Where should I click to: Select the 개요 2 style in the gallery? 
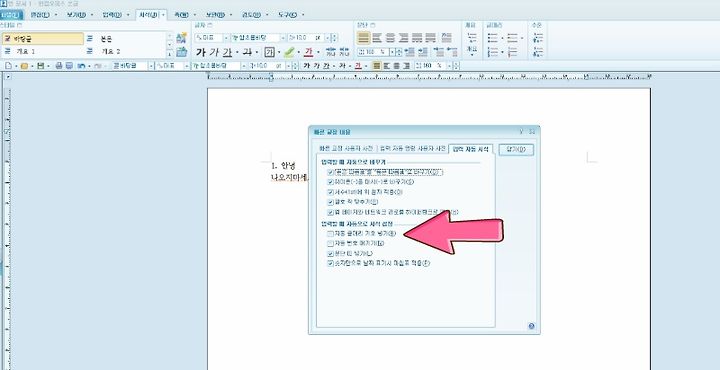[x=124, y=51]
